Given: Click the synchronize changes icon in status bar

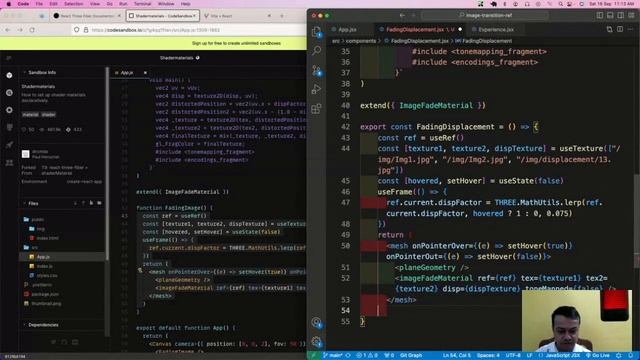Looking at the screenshot, I should tap(348, 356).
